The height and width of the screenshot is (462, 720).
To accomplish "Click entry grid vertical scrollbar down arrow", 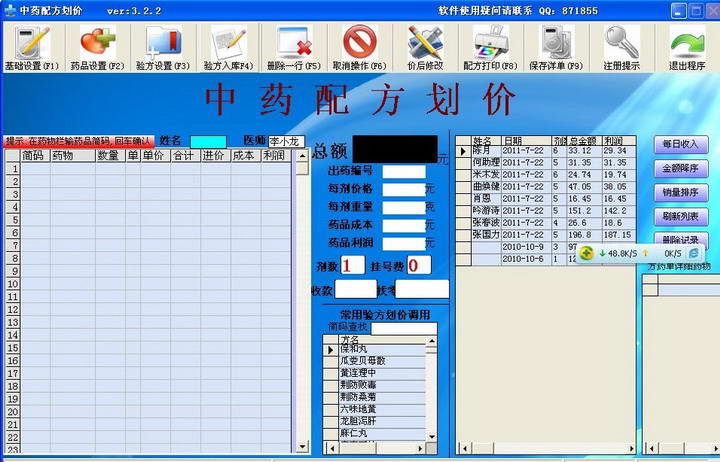I will coord(302,446).
